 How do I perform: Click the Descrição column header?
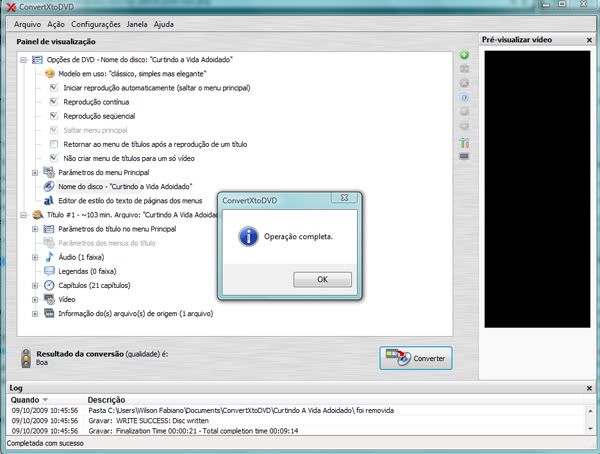click(x=106, y=400)
